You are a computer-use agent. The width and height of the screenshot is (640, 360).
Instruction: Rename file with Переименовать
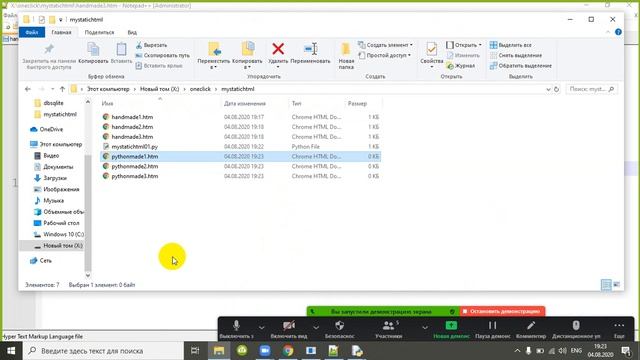point(310,53)
